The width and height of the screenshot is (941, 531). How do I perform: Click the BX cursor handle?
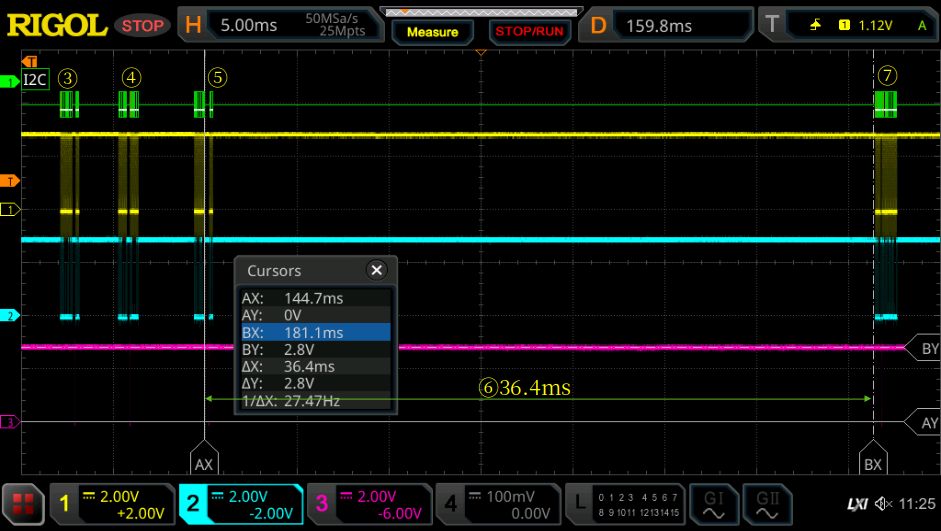coord(873,458)
